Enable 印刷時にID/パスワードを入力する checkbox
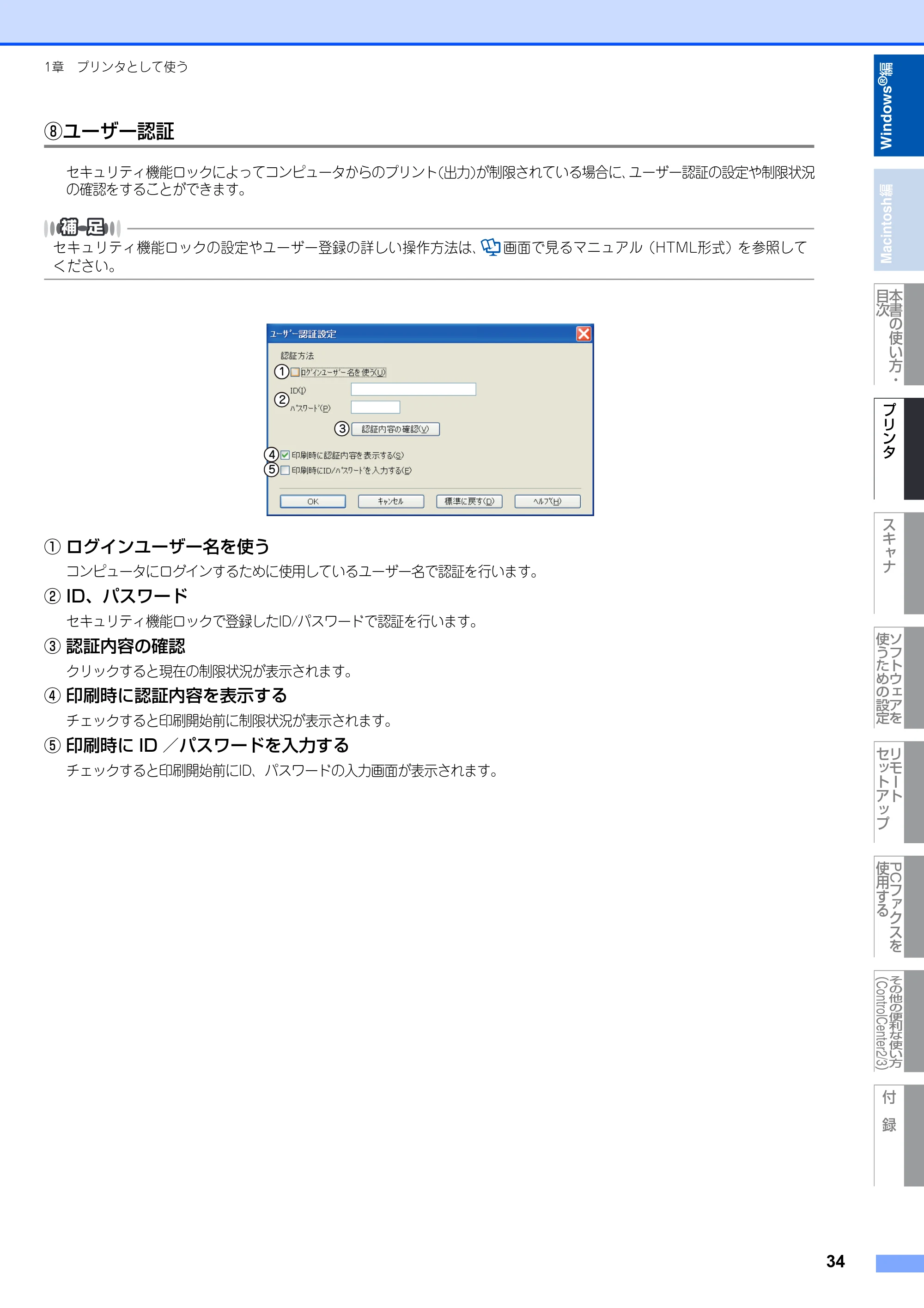This screenshot has height=1308, width=924. 286,470
